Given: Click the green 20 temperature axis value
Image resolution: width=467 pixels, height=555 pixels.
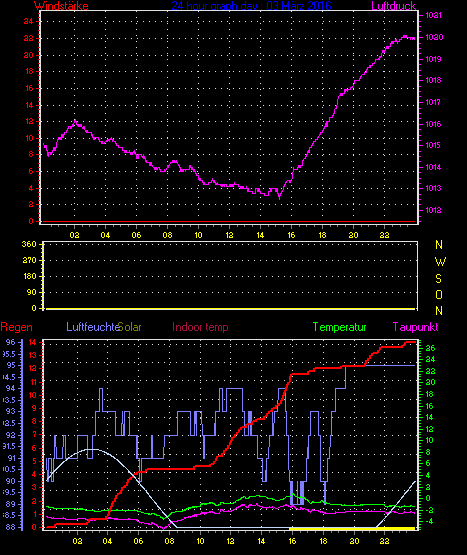Looking at the screenshot, I should coord(430,383).
